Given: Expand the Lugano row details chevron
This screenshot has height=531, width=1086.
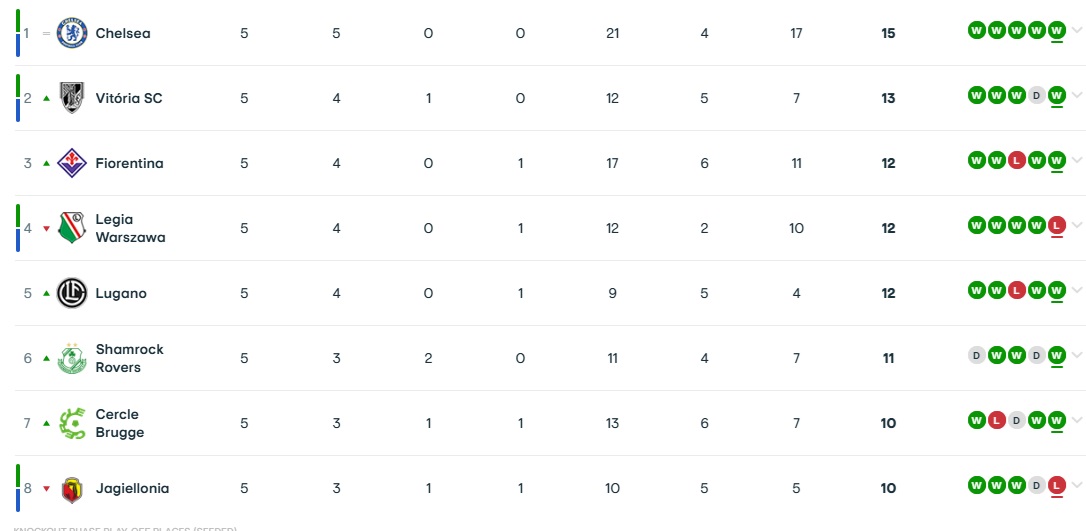Looking at the screenshot, I should (x=1076, y=289).
